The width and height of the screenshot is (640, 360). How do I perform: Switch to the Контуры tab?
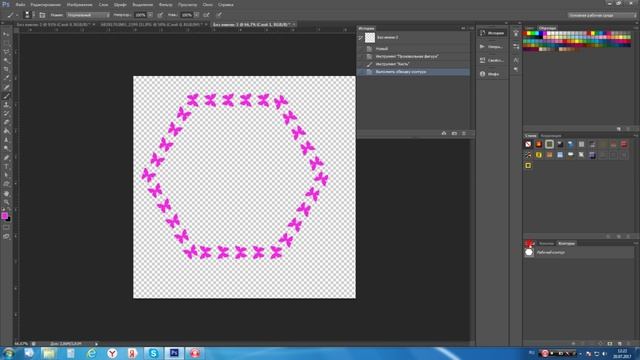point(566,243)
